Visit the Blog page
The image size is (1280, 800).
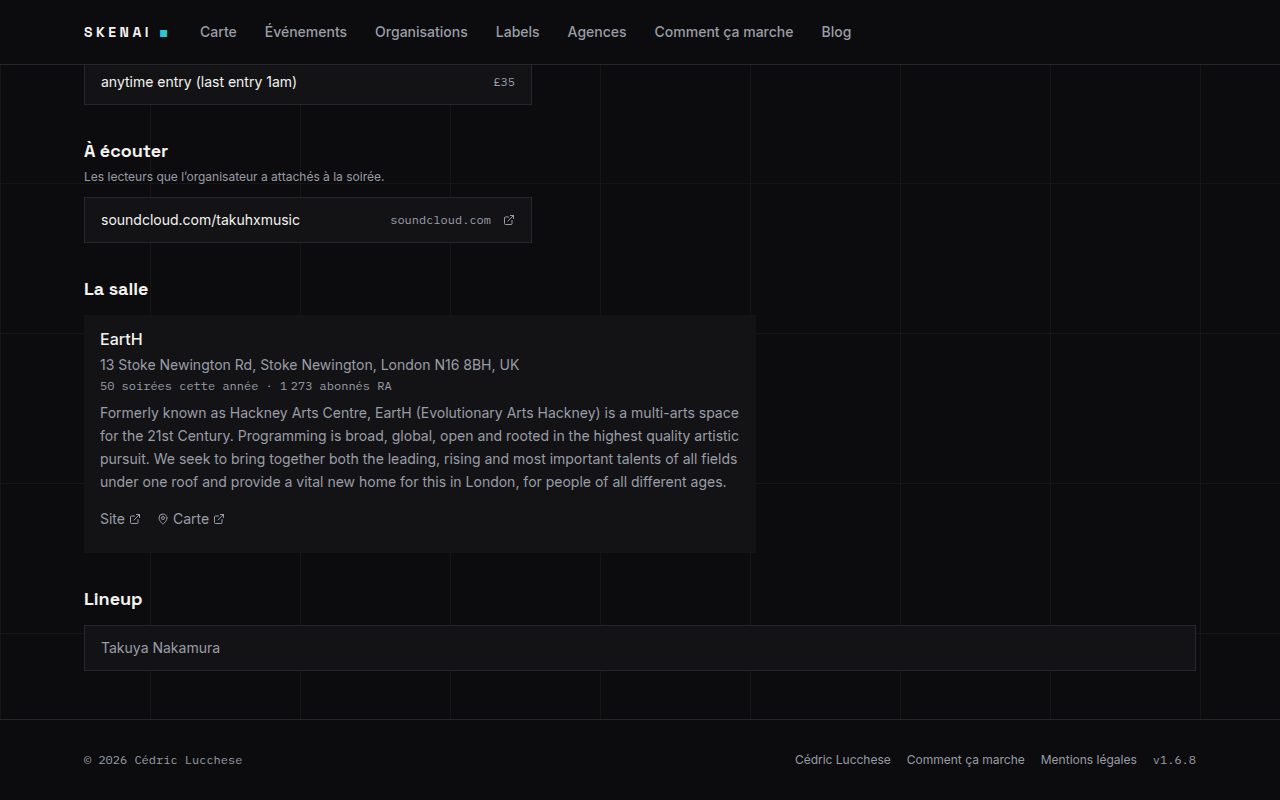pyautogui.click(x=836, y=32)
